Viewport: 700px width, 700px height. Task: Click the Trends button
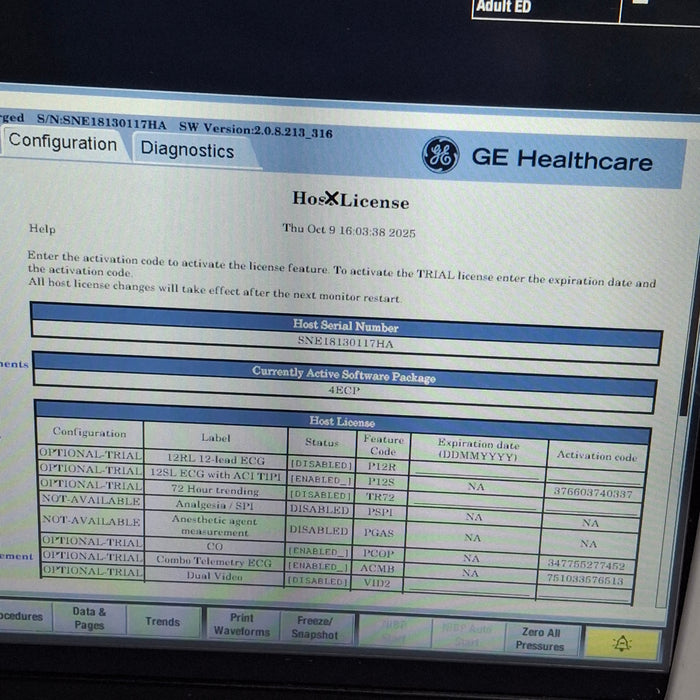point(162,621)
